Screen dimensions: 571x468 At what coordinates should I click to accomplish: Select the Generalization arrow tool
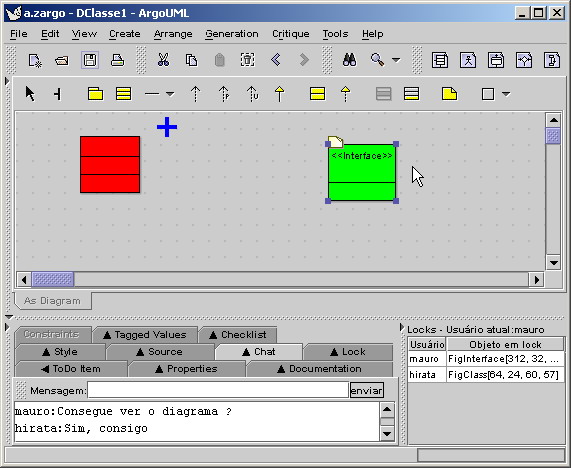tap(279, 94)
